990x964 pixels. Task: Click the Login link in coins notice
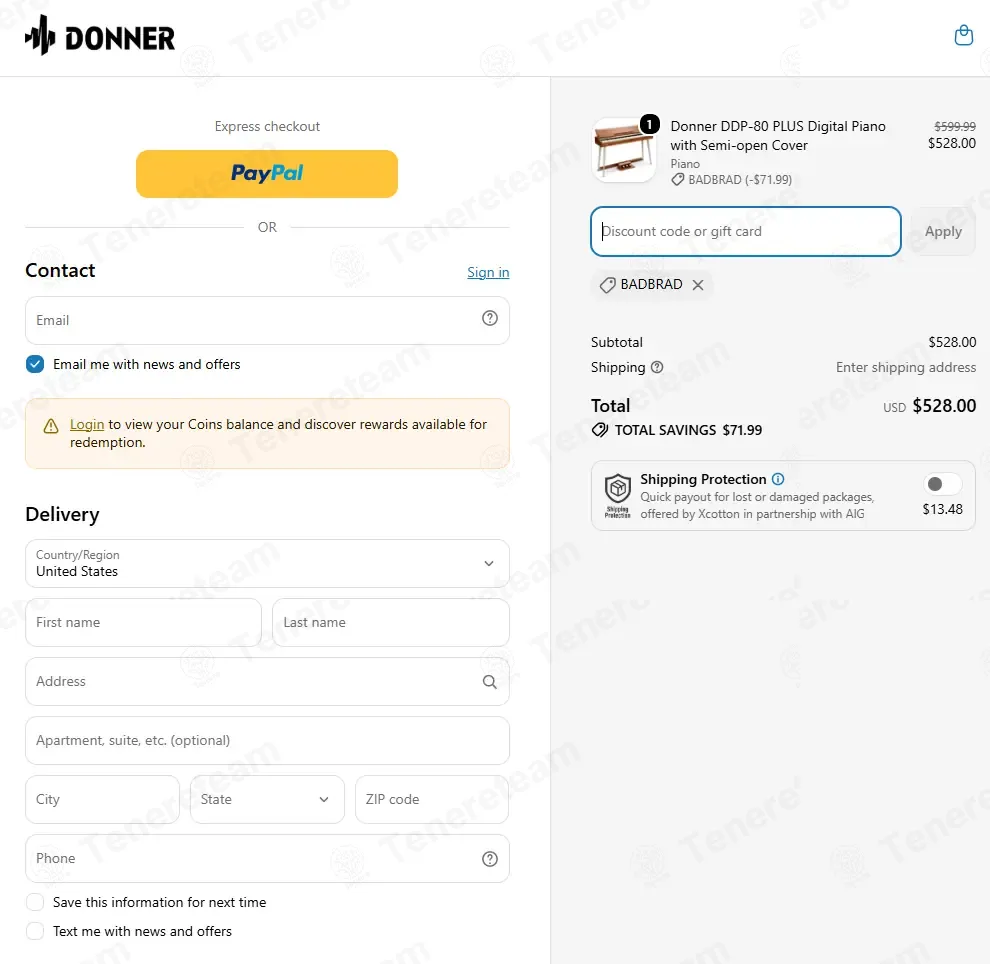[87, 424]
